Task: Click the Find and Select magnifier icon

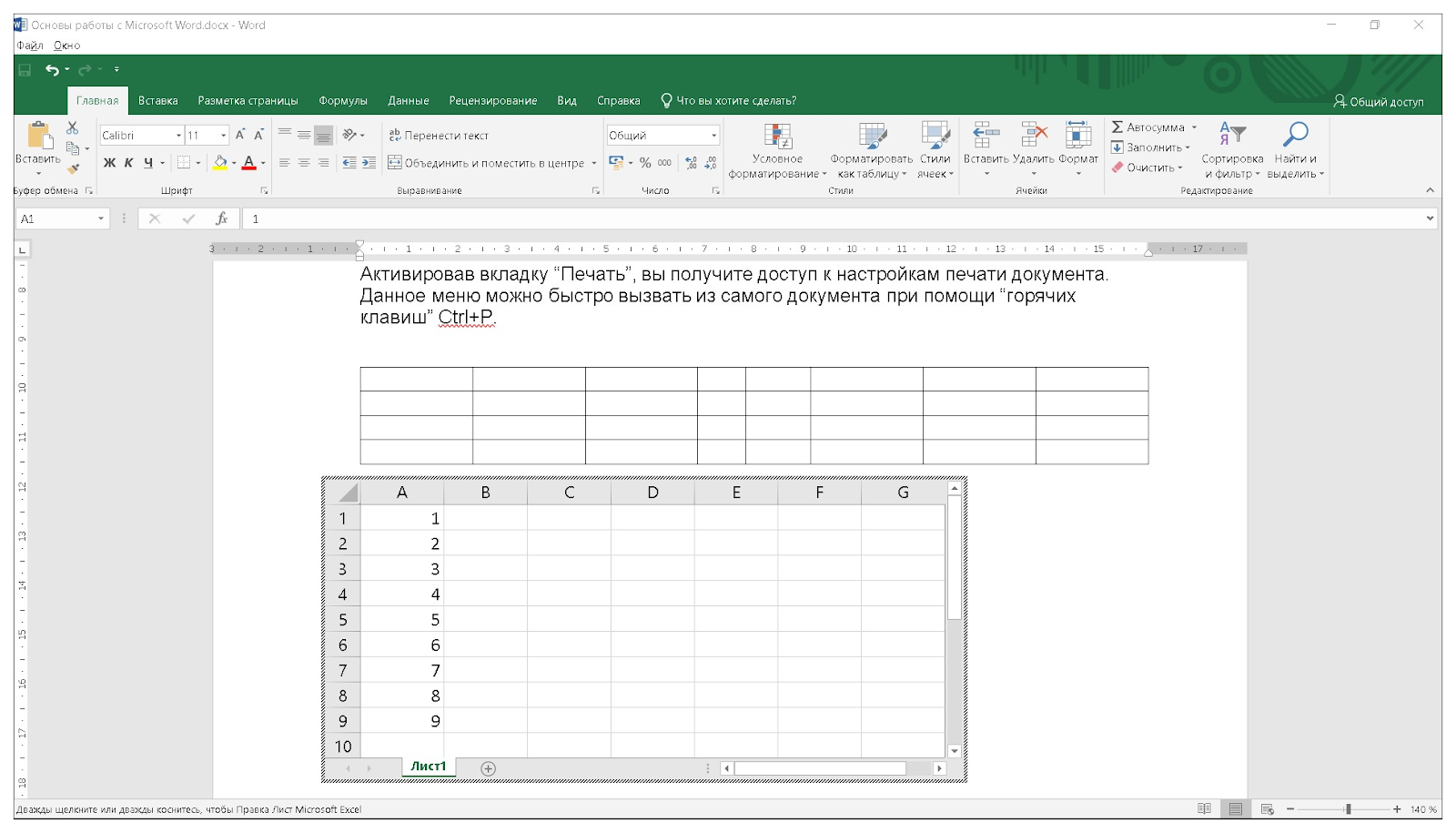Action: click(1295, 135)
